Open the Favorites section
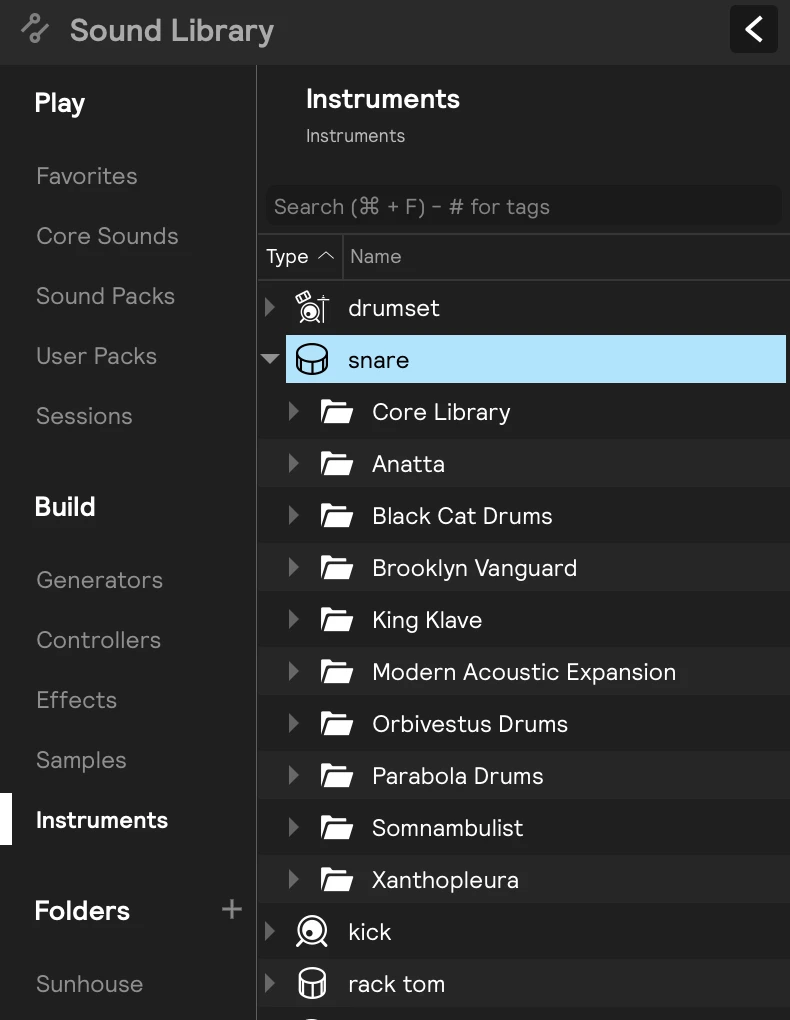 coord(87,176)
